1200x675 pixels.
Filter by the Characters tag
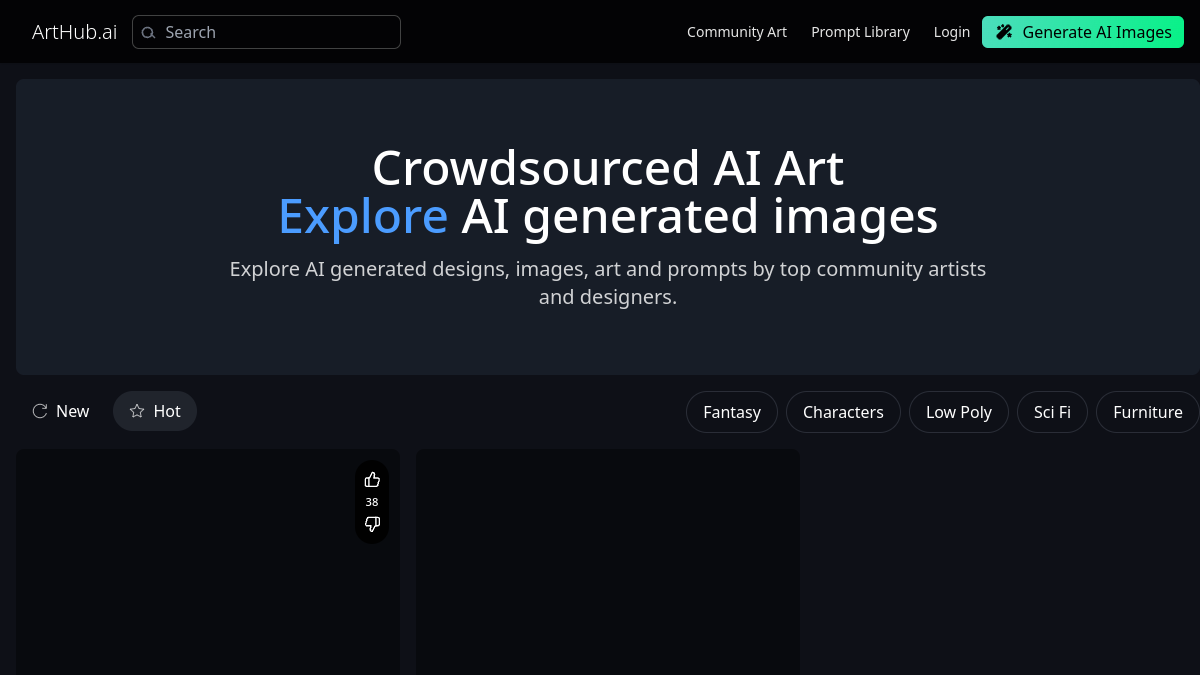point(843,412)
